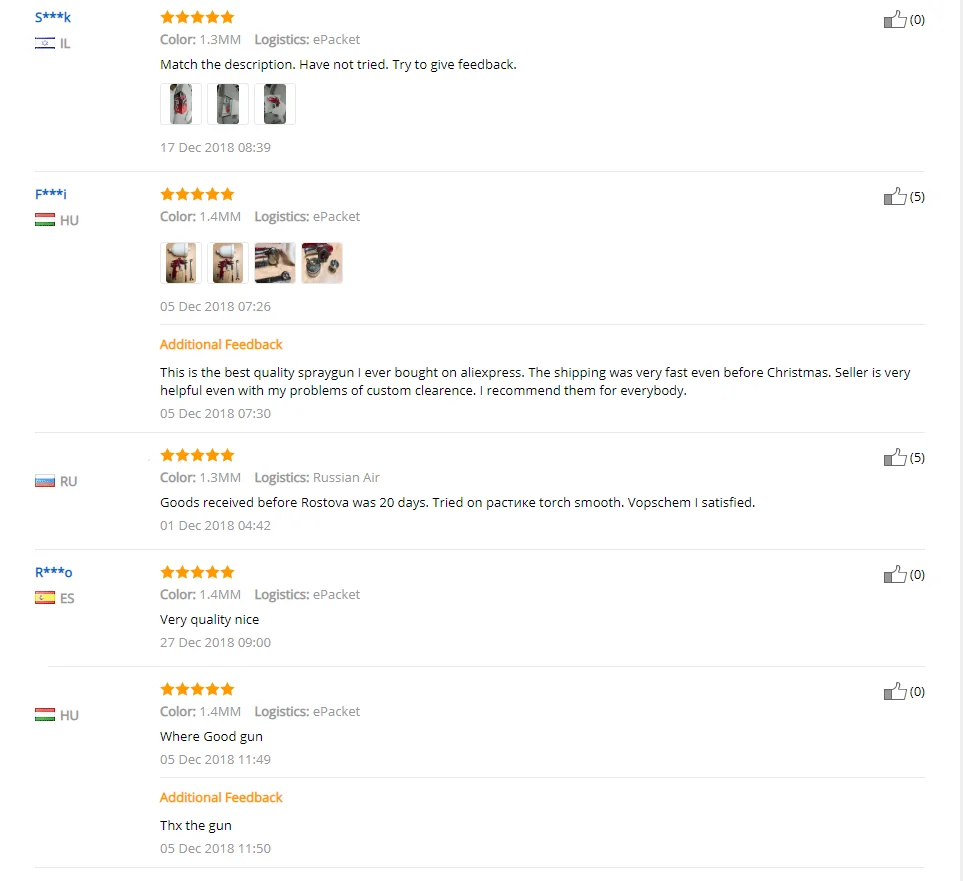This screenshot has height=881, width=963.
Task: Click thumbs-up on F***i's review
Action: (895, 196)
